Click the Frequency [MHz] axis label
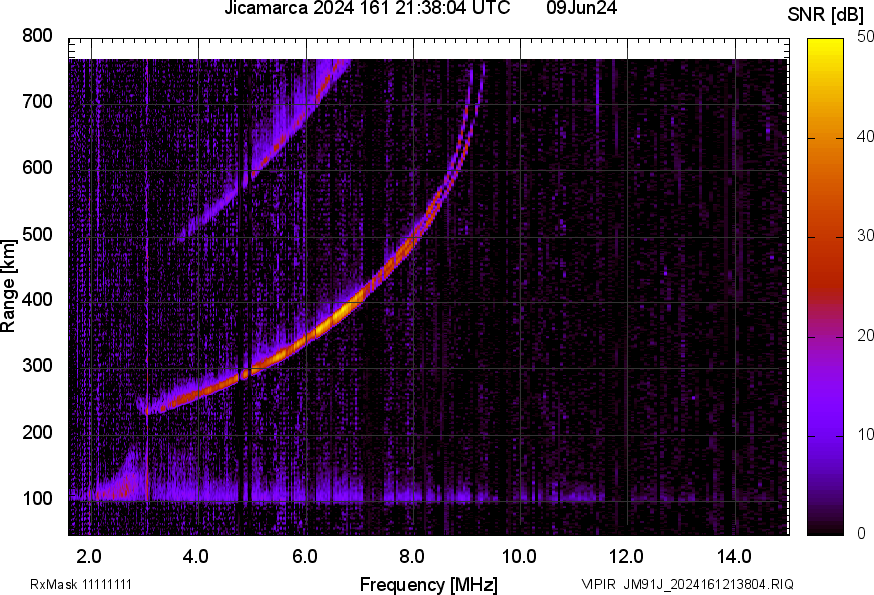Image resolution: width=874 pixels, height=595 pixels. [x=429, y=584]
